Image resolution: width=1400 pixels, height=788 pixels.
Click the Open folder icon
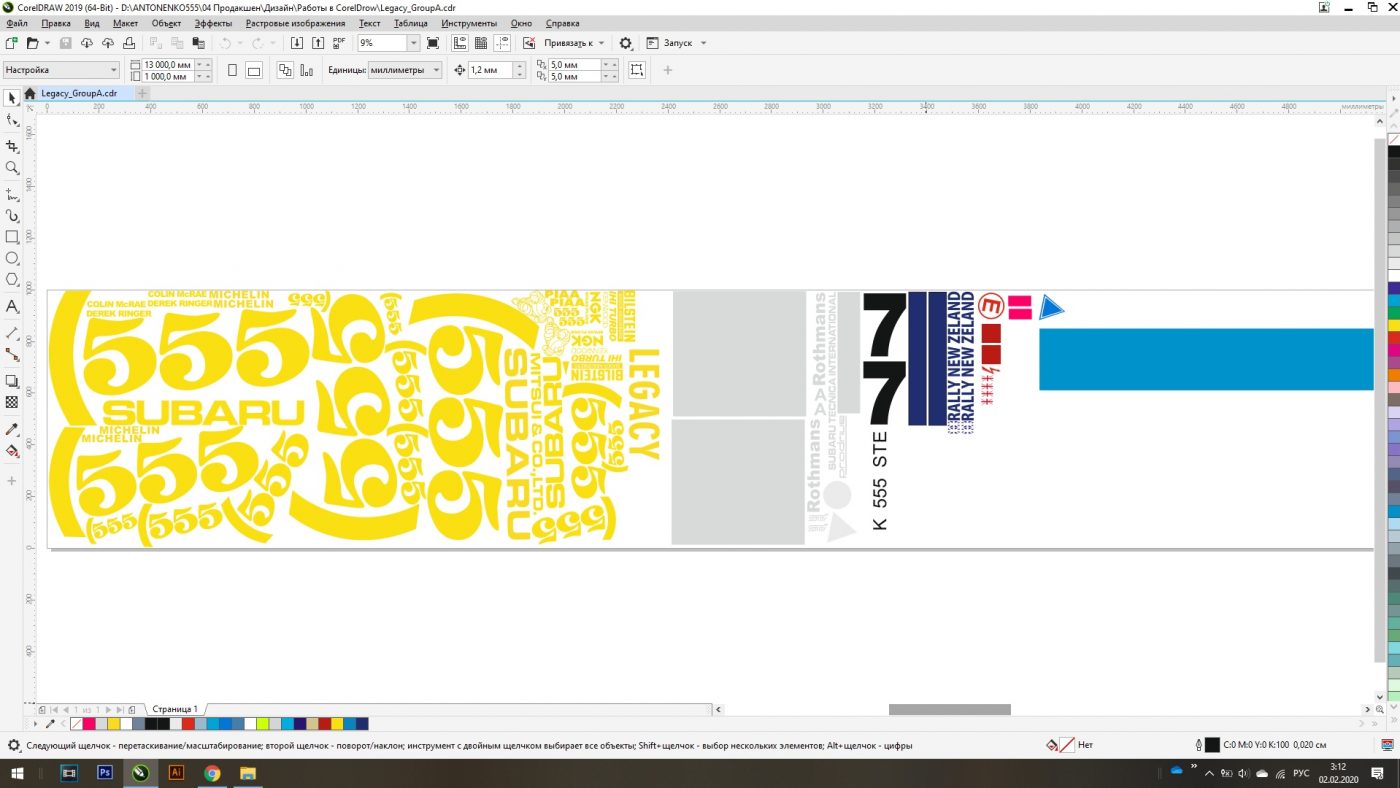(x=32, y=43)
